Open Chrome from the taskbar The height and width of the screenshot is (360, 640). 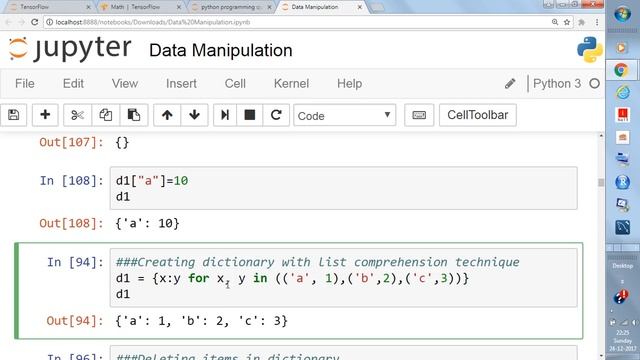[621, 70]
